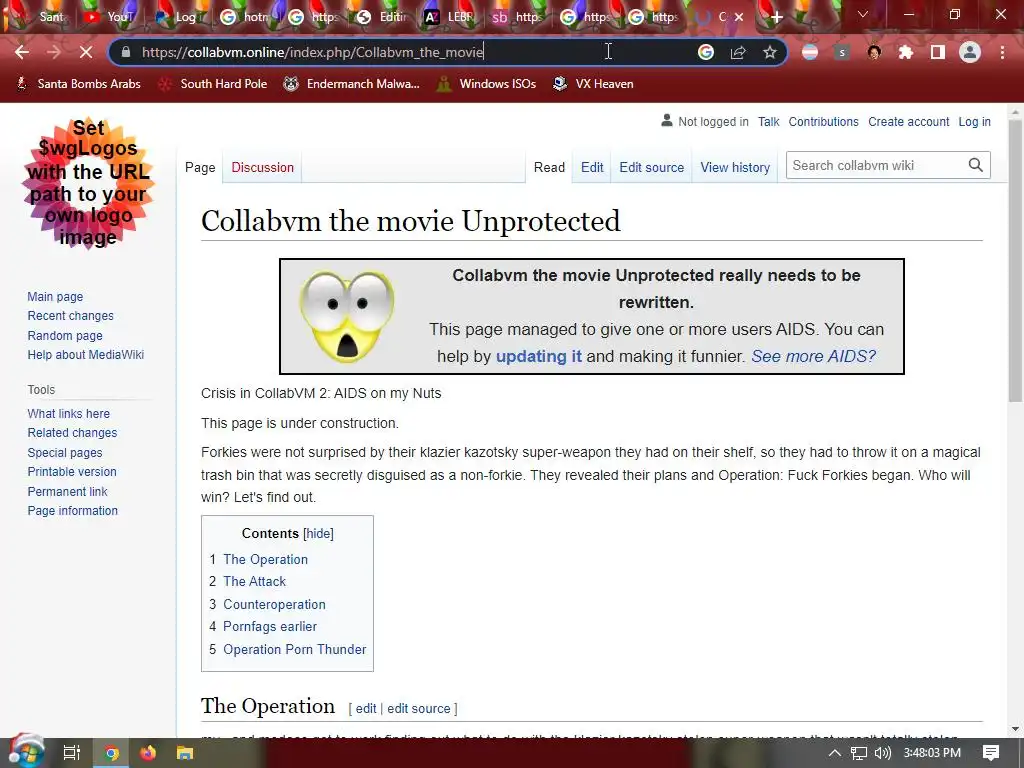Expand the tab search chevron
The height and width of the screenshot is (768, 1024).
pyautogui.click(x=863, y=14)
